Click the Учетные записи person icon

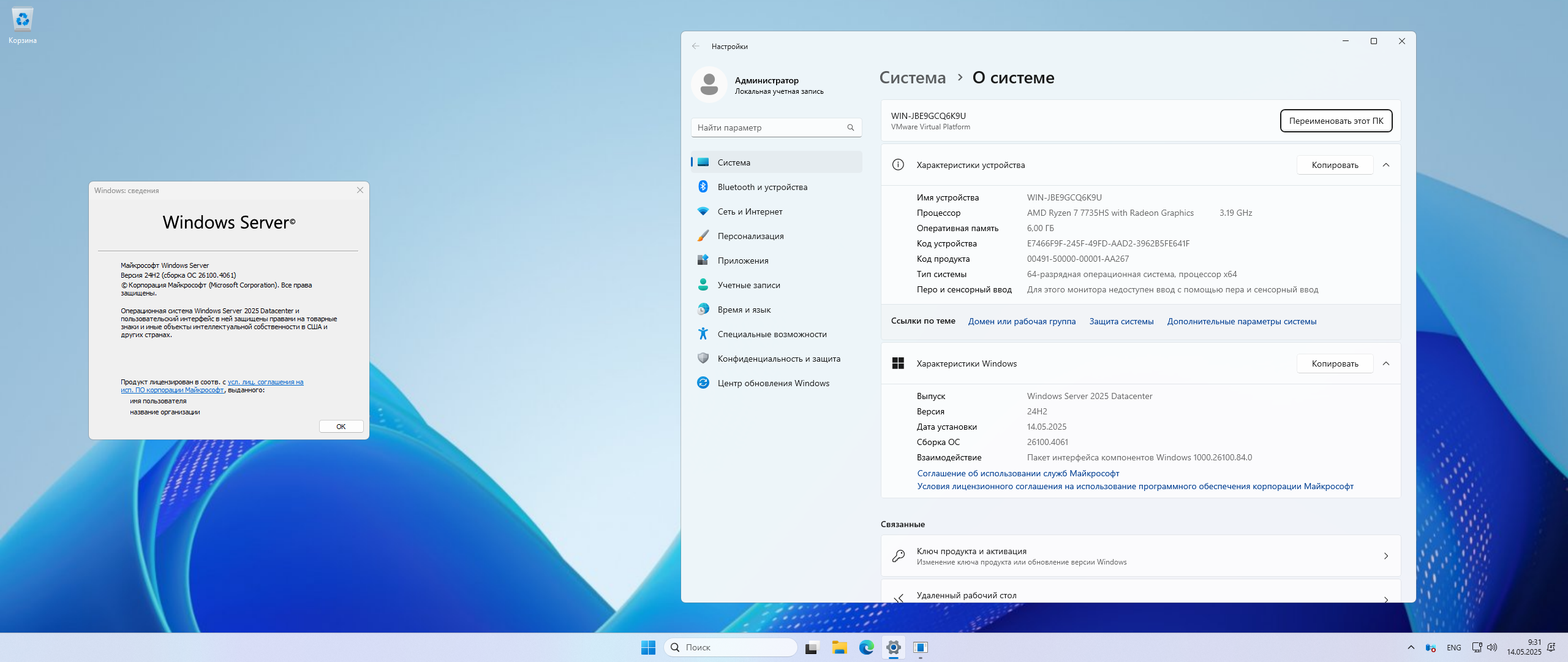703,285
